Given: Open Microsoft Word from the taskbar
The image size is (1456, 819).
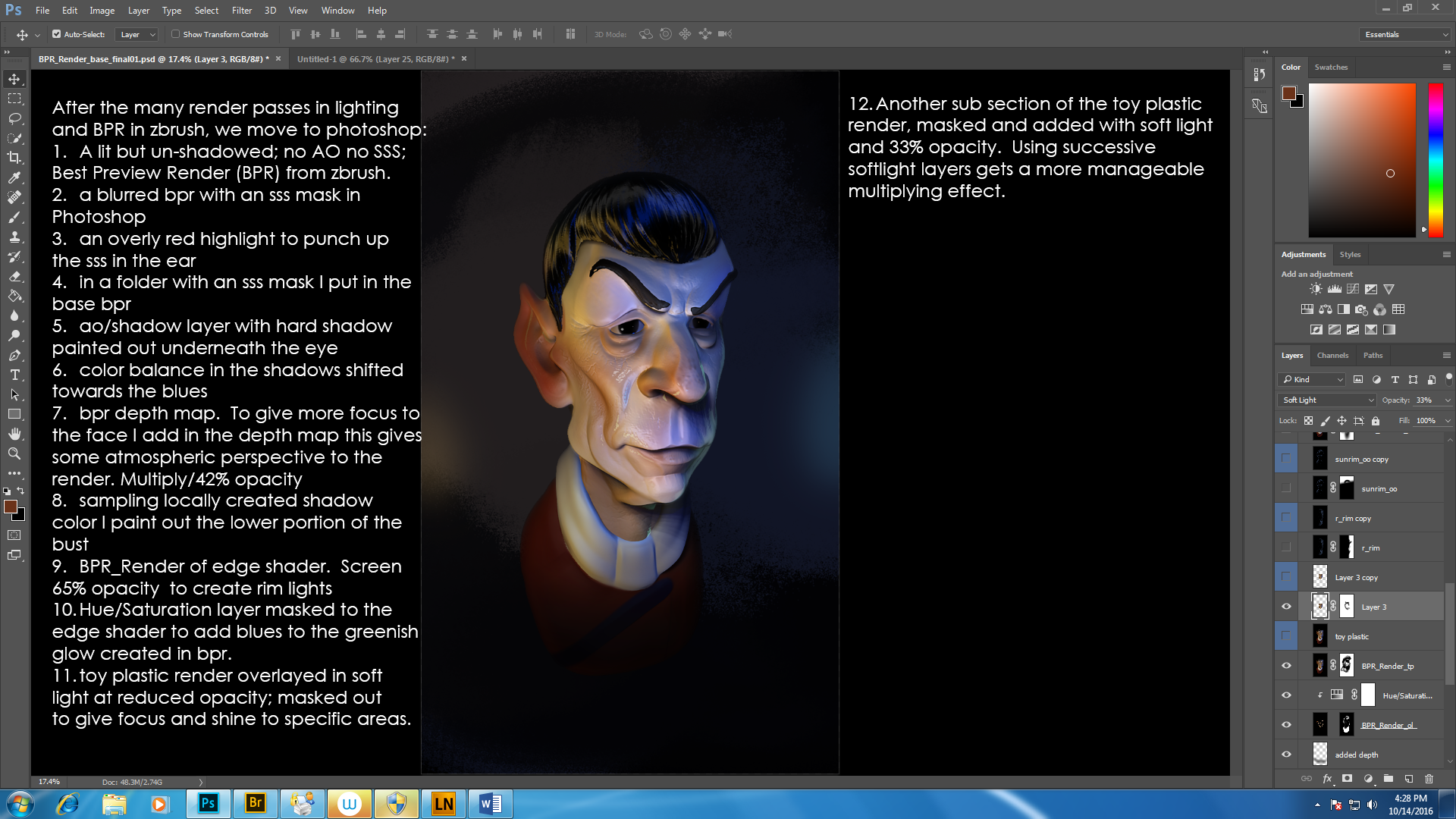Looking at the screenshot, I should (x=490, y=804).
